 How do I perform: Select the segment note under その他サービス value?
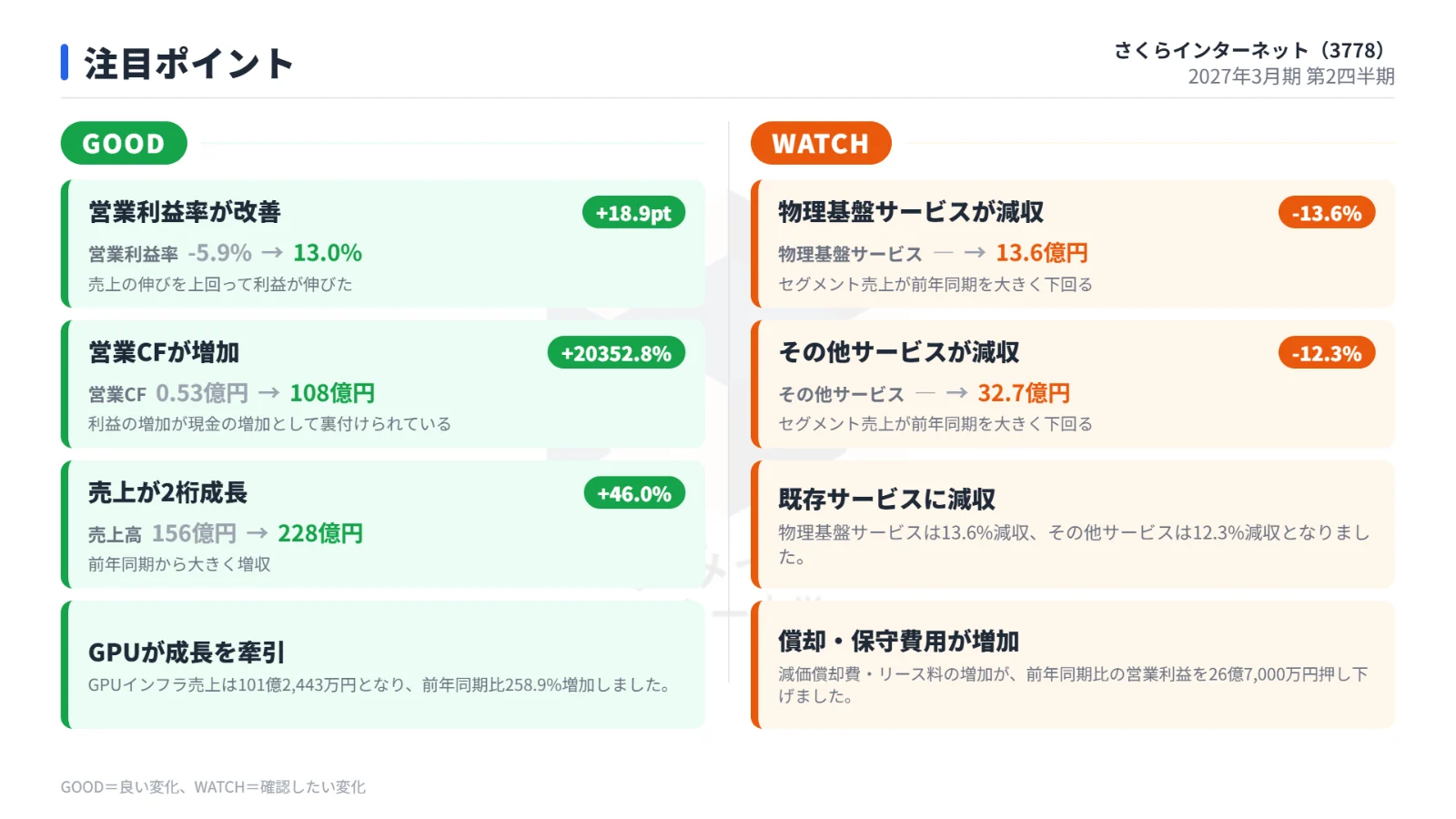935,424
